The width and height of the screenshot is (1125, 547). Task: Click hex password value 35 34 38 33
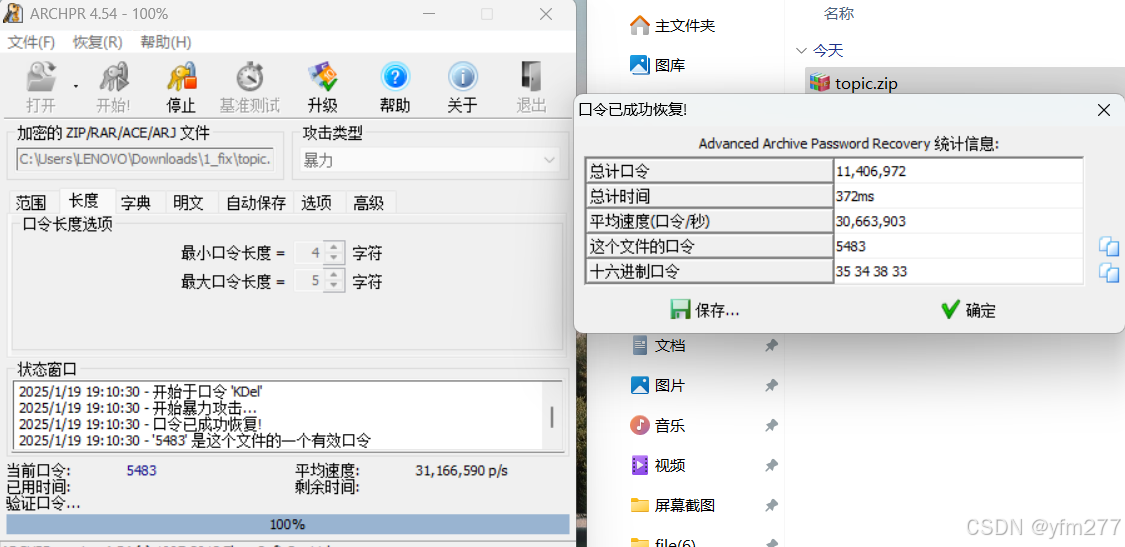(x=958, y=271)
